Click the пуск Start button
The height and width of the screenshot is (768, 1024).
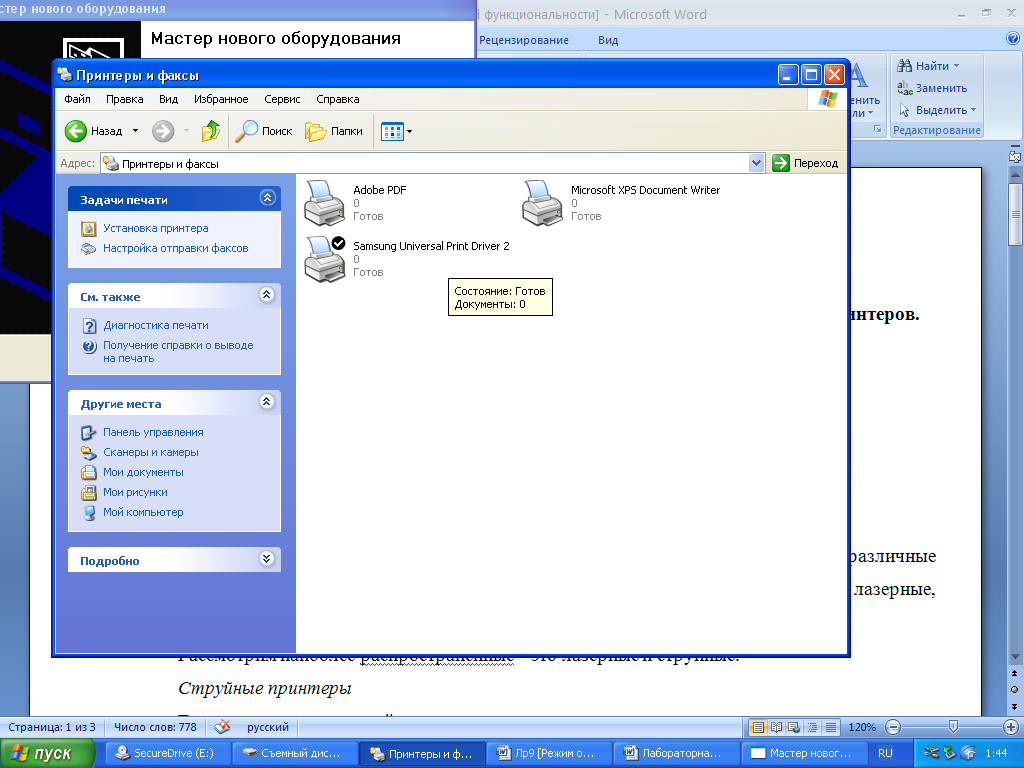tap(47, 754)
